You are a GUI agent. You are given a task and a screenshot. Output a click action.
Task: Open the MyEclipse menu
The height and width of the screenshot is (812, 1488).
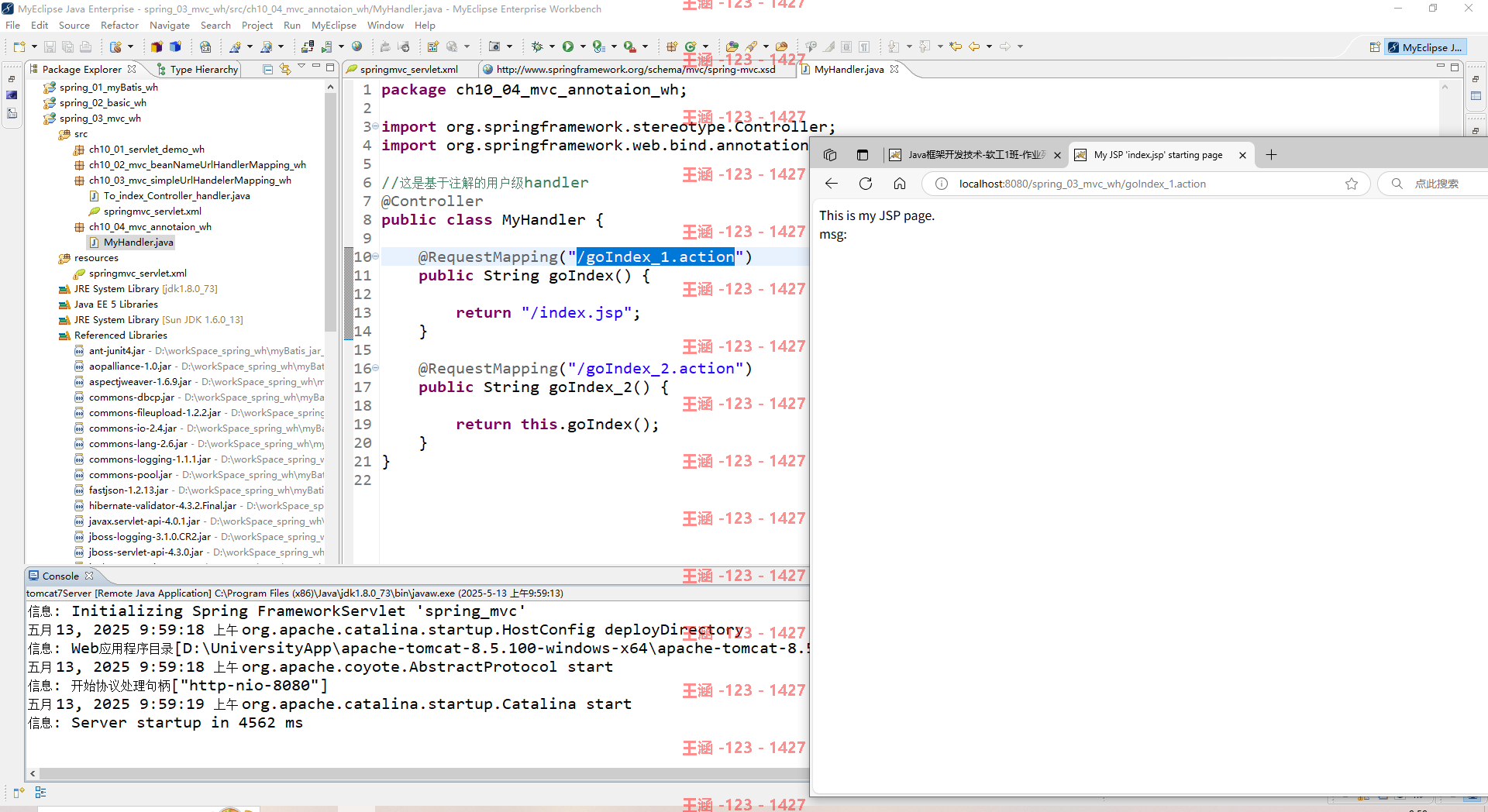point(333,25)
